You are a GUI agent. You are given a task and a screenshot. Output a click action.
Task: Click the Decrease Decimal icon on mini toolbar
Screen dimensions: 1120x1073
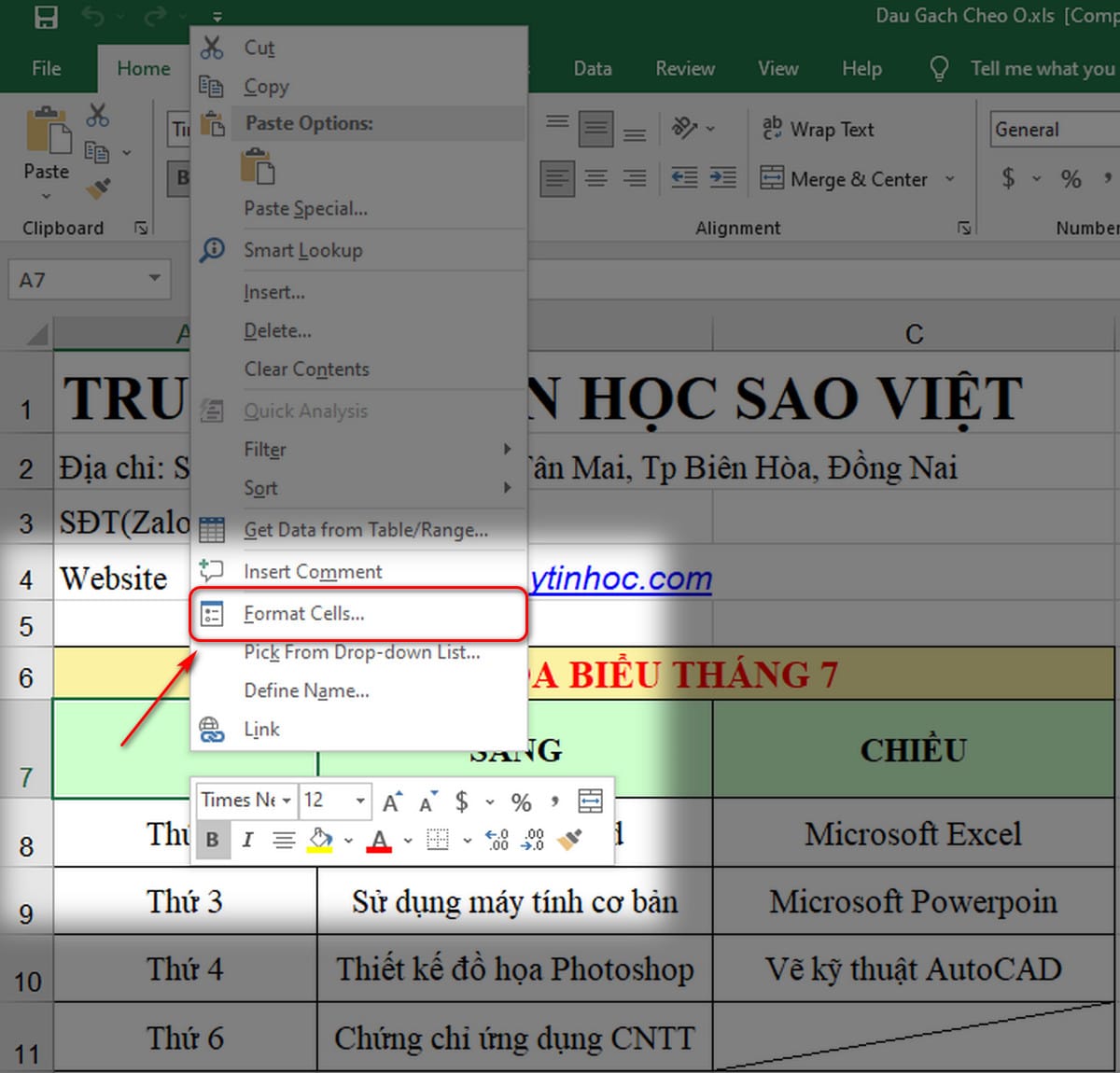coord(533,840)
